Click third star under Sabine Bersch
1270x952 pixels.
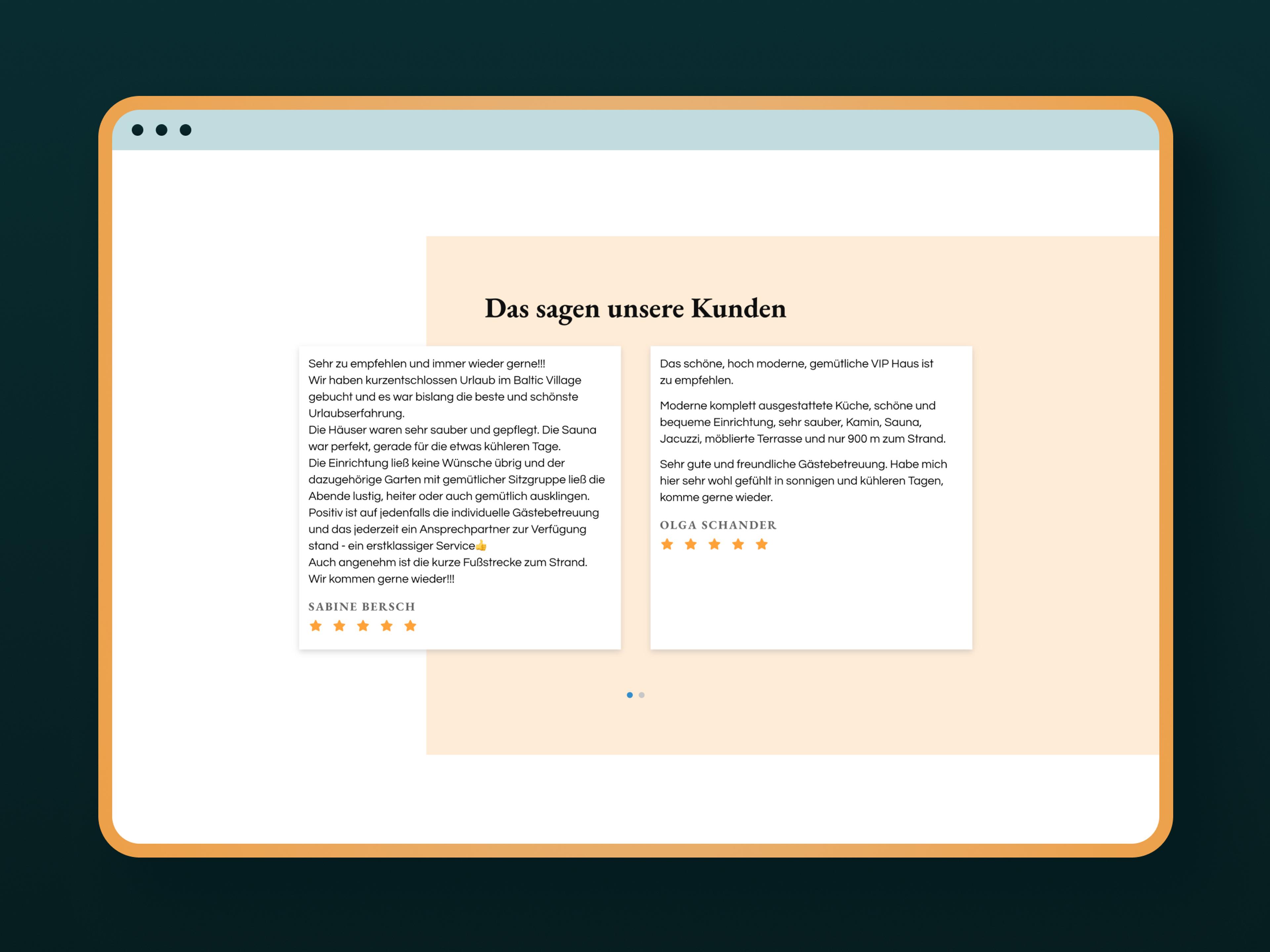coord(363,625)
